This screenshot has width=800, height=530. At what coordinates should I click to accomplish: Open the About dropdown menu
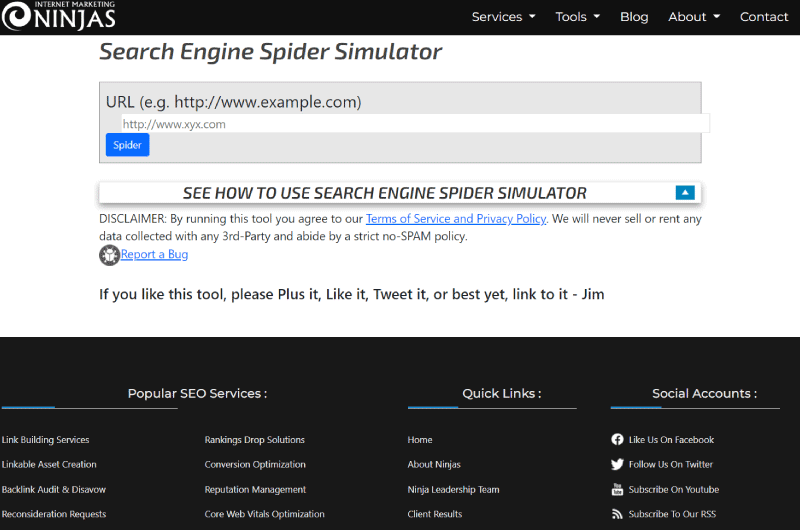click(x=694, y=17)
